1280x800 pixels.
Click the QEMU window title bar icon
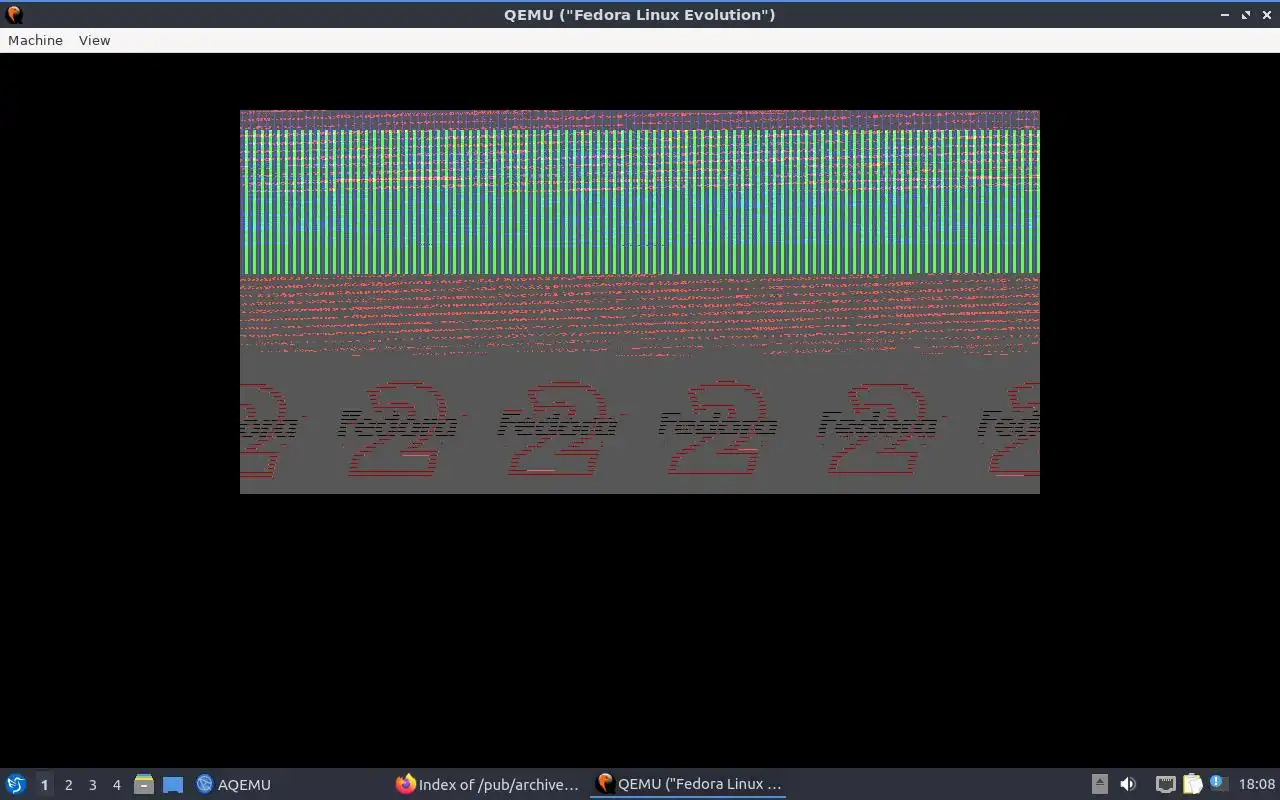pos(14,15)
